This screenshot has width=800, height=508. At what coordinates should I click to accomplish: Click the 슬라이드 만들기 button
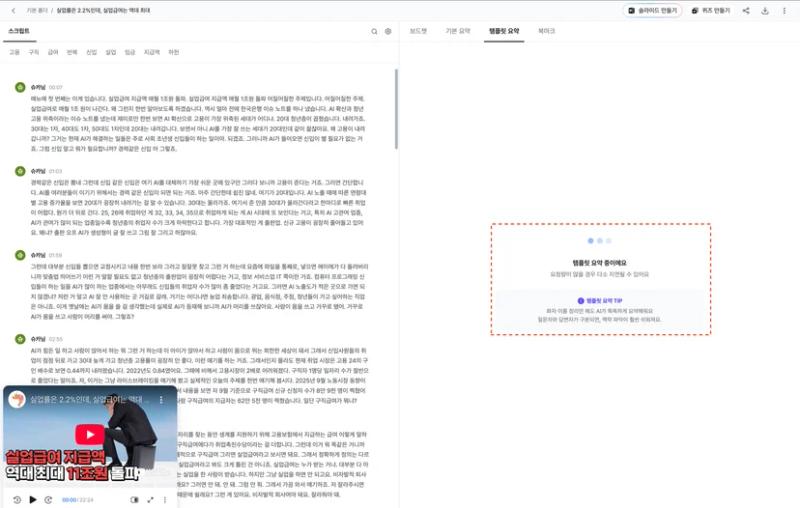point(653,10)
